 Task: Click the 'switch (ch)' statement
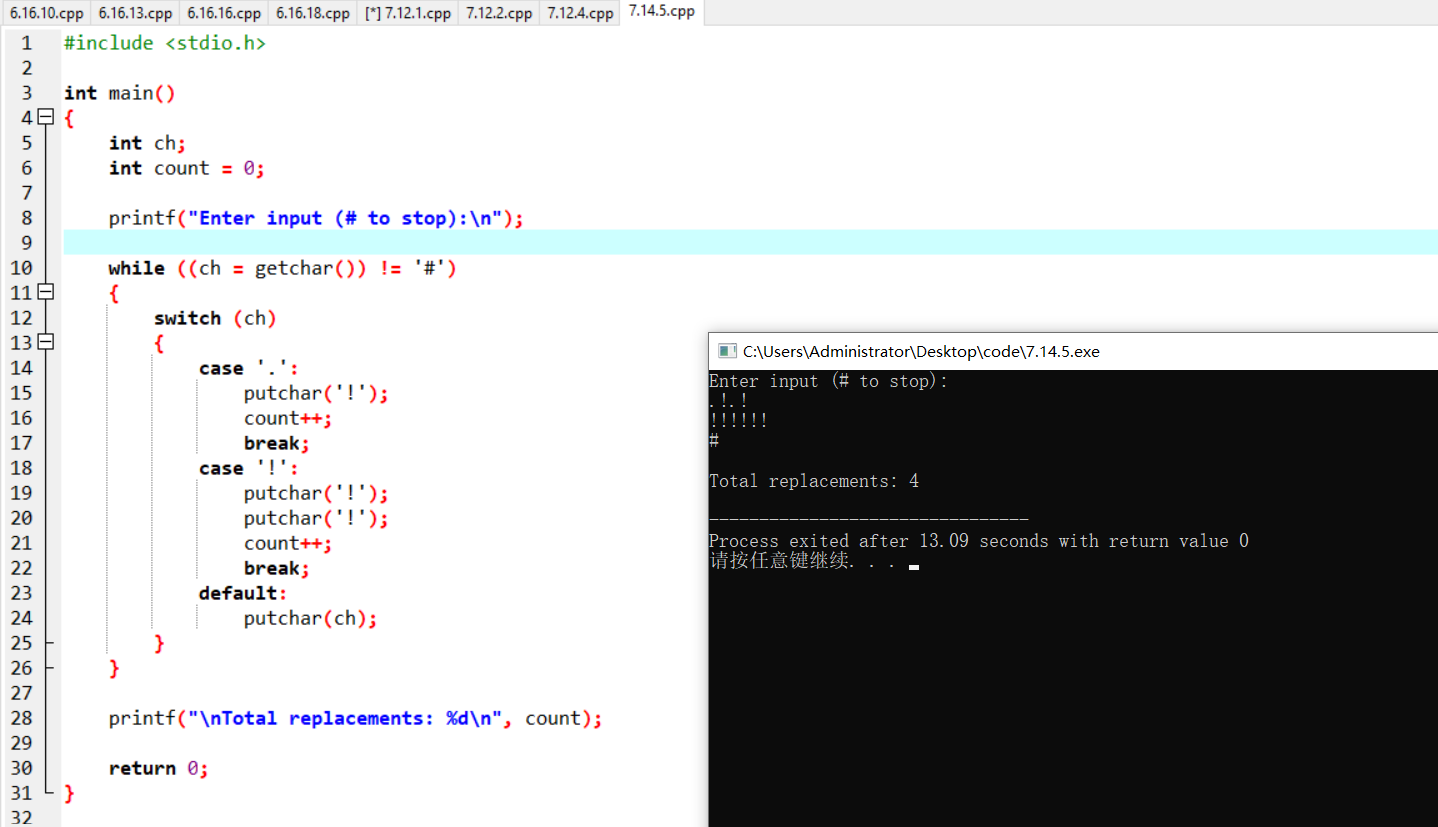pos(215,318)
